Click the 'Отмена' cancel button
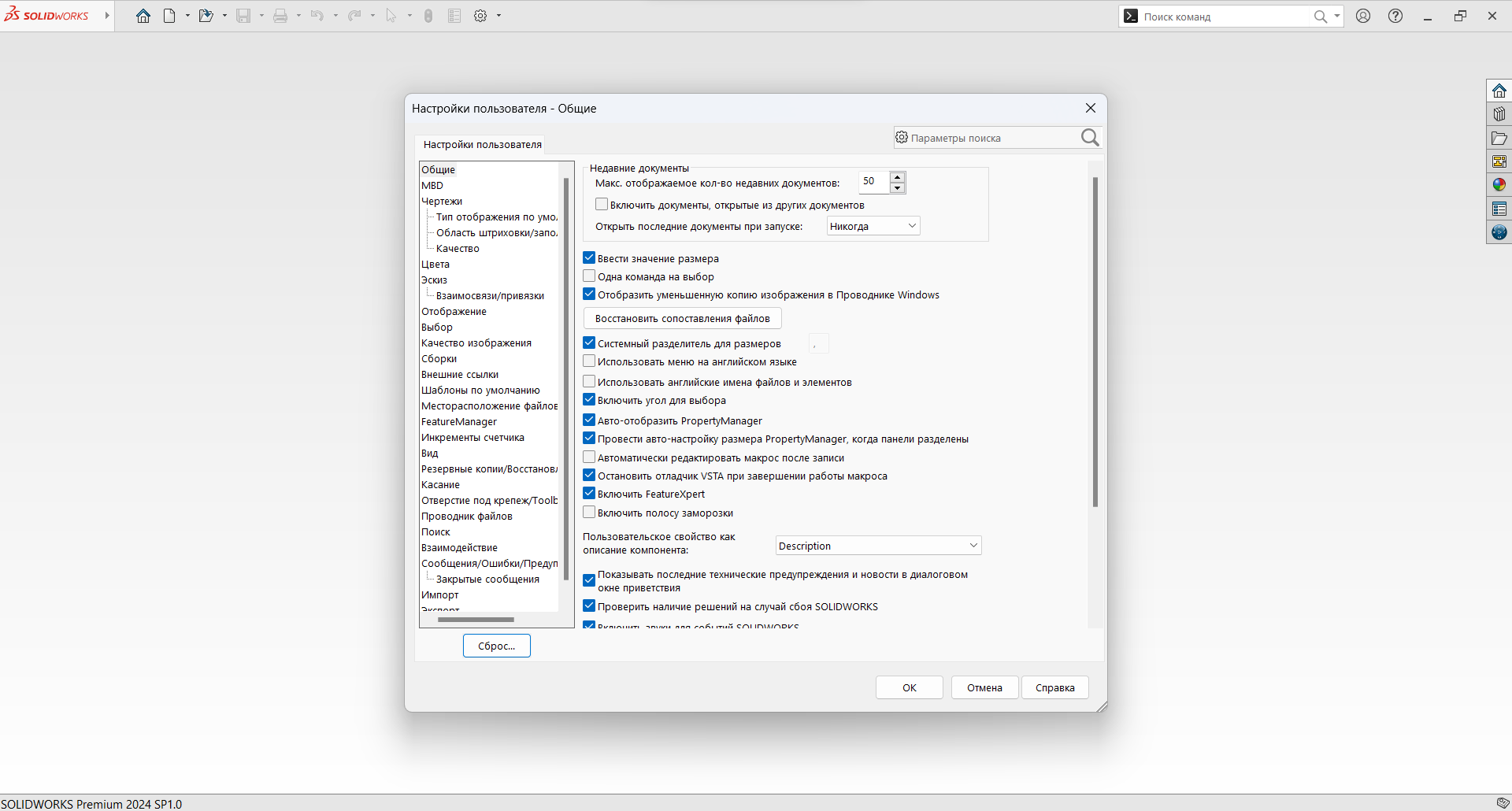 [985, 687]
